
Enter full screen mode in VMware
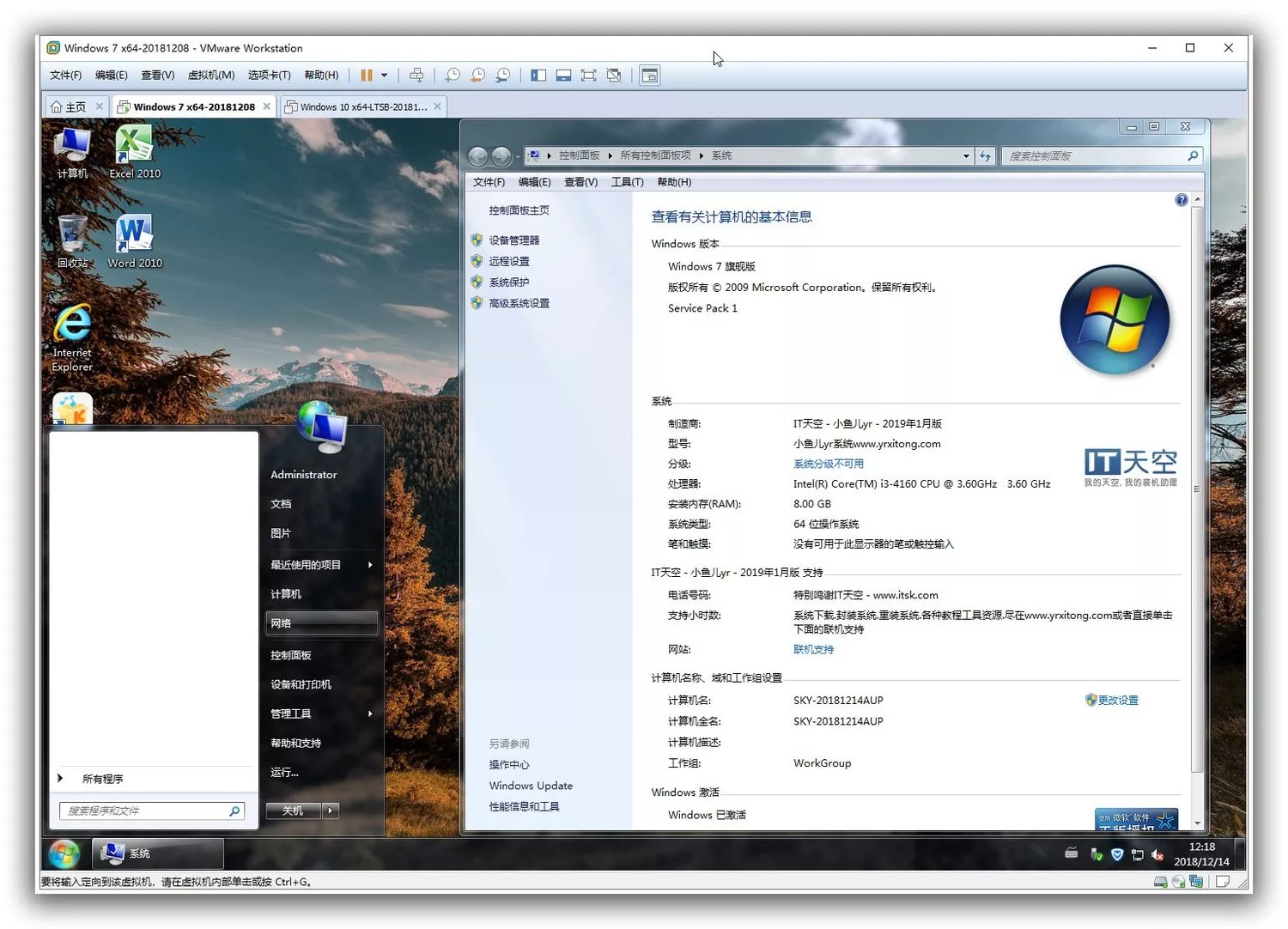coord(588,76)
